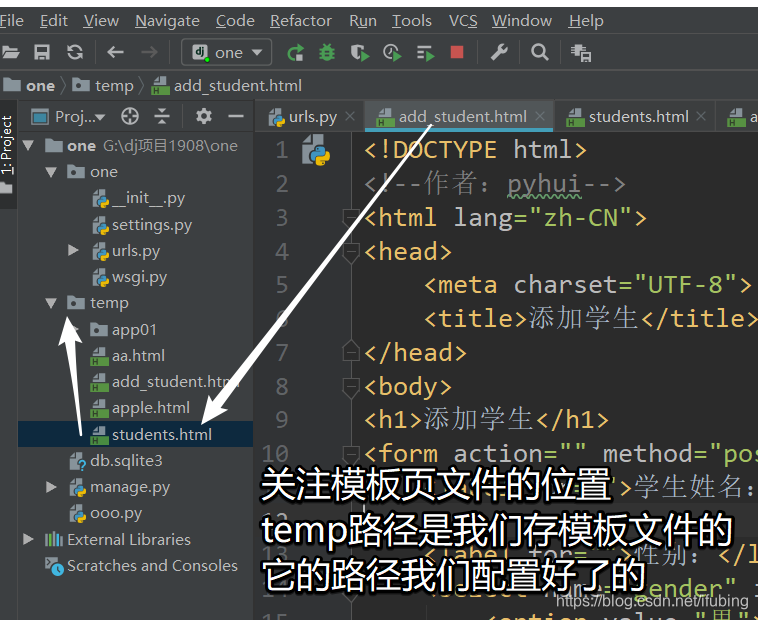Click the Profile run icon

[392, 52]
